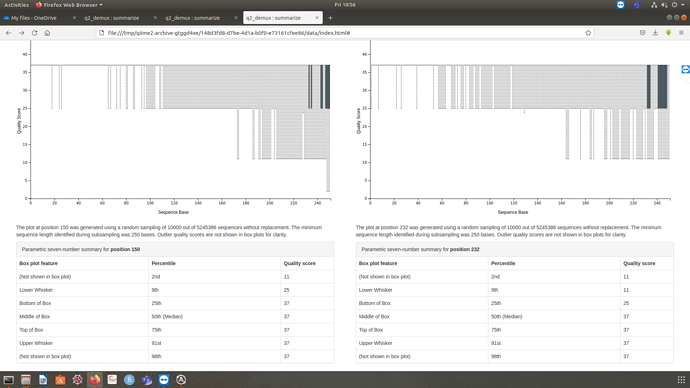Open the volume indicator in top bar
The height and width of the screenshot is (388, 690).
pos(664,5)
